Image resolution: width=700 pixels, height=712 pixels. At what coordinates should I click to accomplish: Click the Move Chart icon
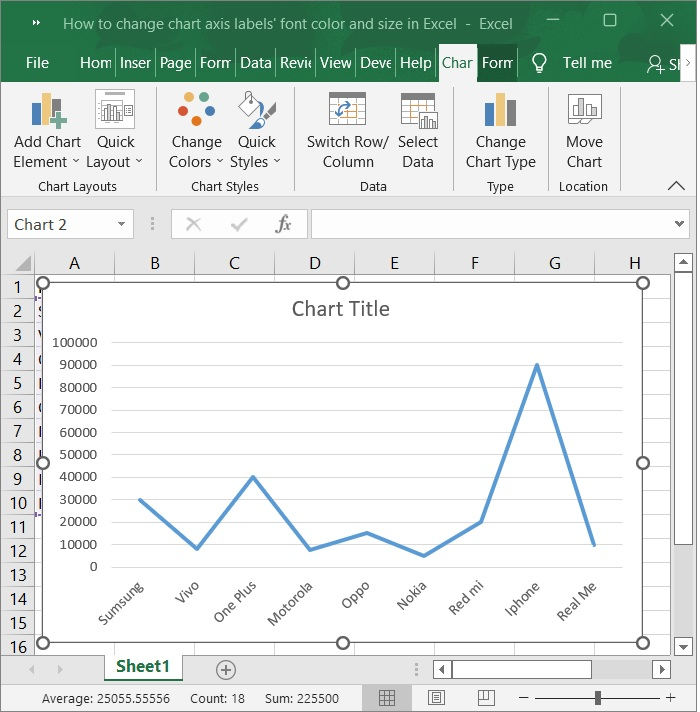584,110
